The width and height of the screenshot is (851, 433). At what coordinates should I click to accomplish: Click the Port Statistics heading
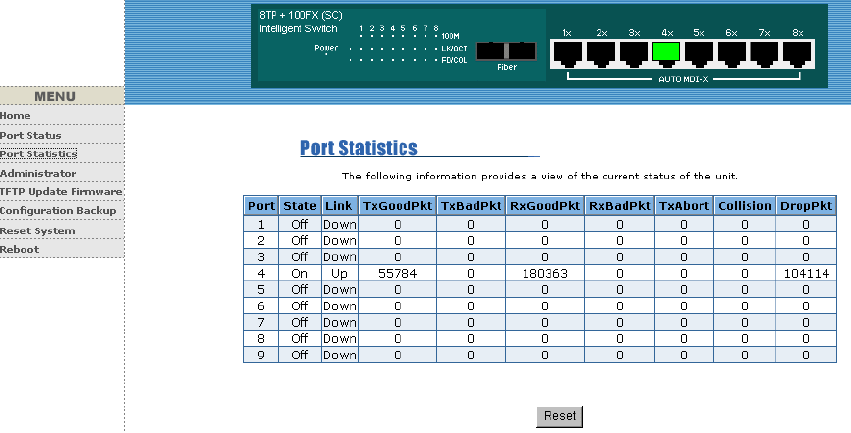(x=359, y=148)
